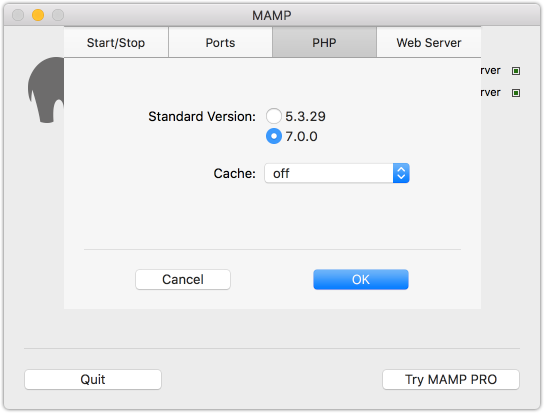
Task: Click the Try MAMP PRO button
Action: click(x=451, y=379)
